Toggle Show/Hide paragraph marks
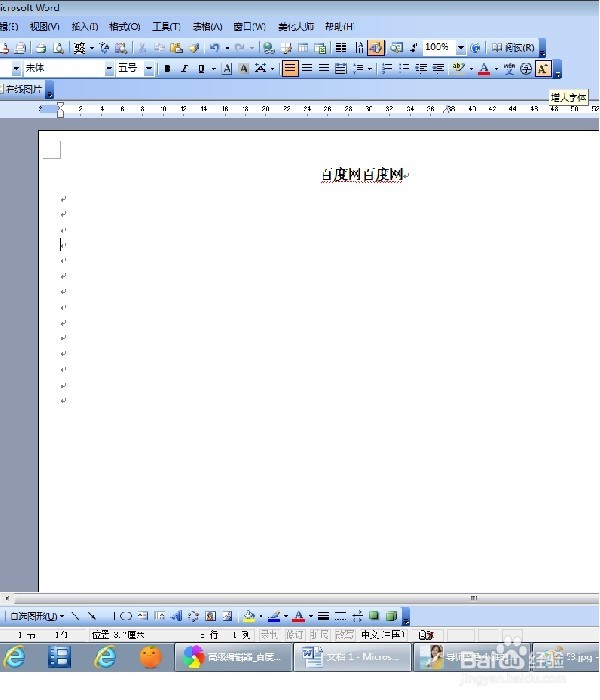Viewport: 600px width, 700px height. click(414, 47)
